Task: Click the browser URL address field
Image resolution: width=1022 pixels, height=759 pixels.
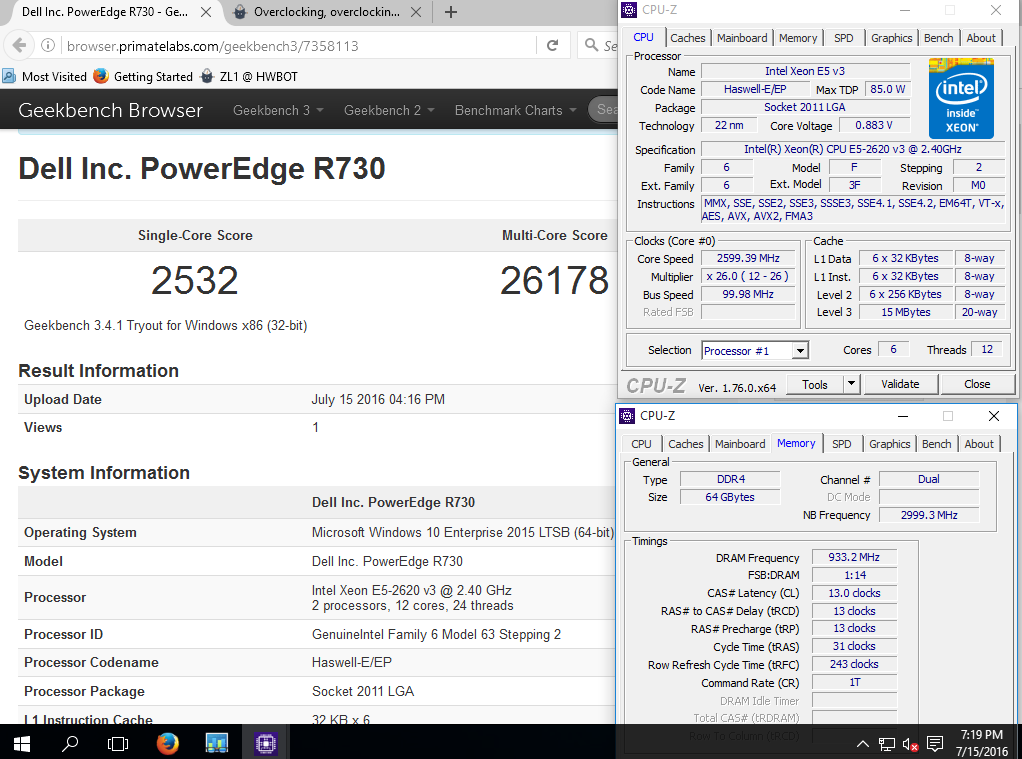Action: pyautogui.click(x=299, y=46)
